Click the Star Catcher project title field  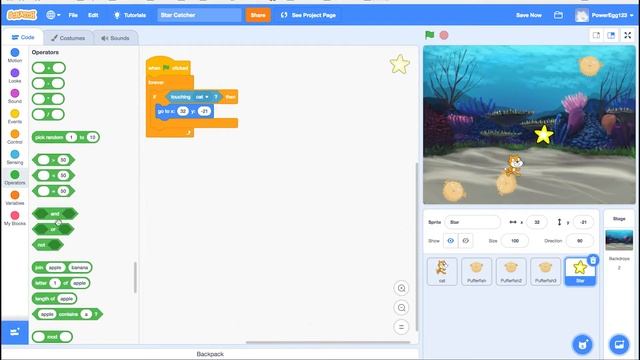(x=199, y=15)
